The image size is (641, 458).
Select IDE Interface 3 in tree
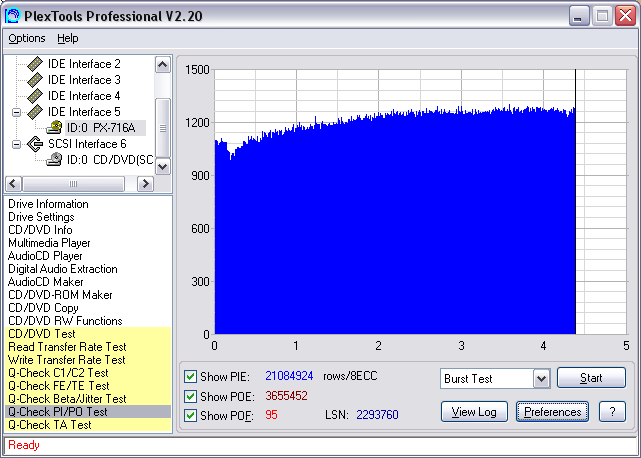pyautogui.click(x=84, y=80)
